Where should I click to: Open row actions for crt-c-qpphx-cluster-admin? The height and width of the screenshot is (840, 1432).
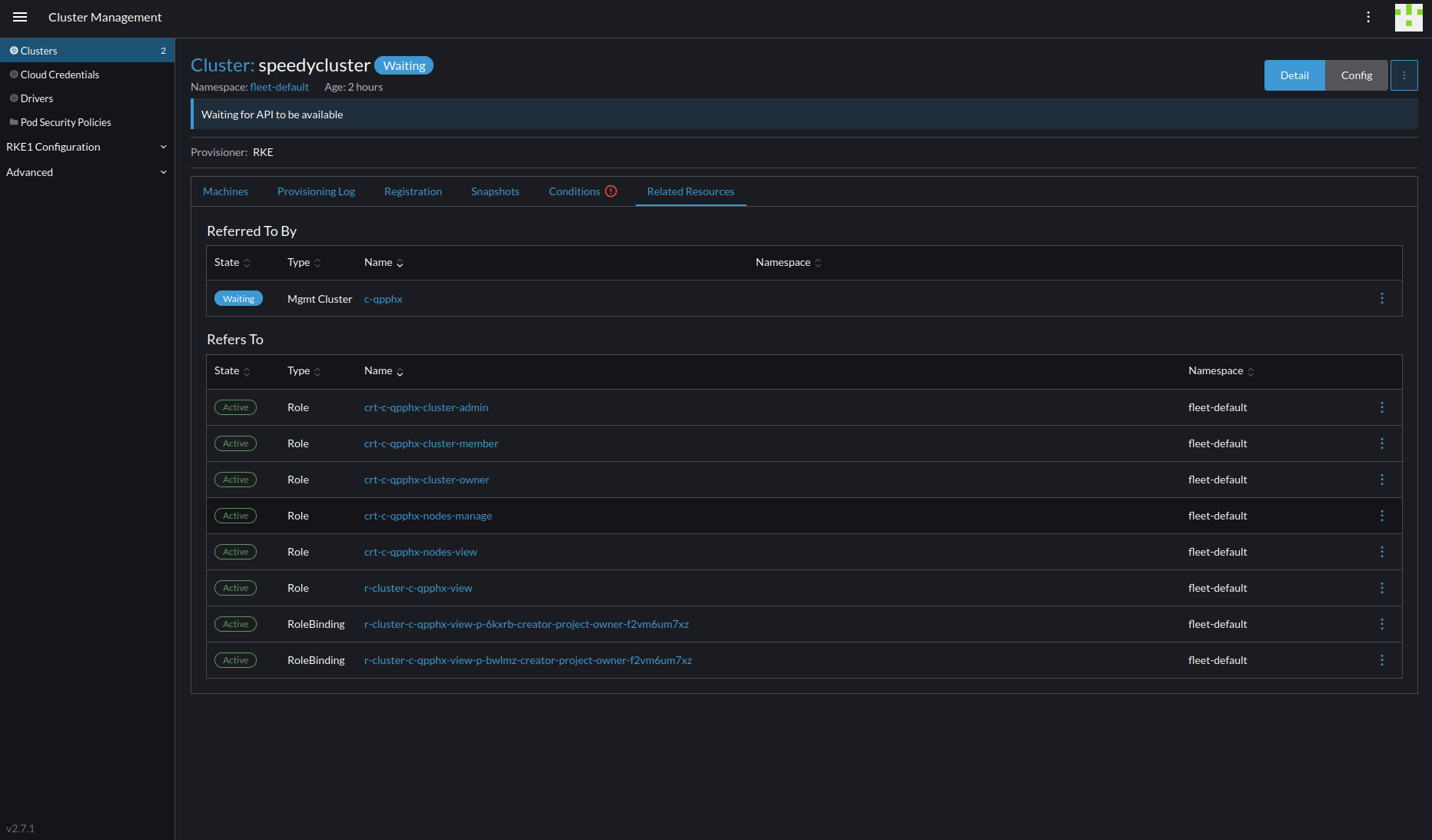[1382, 407]
